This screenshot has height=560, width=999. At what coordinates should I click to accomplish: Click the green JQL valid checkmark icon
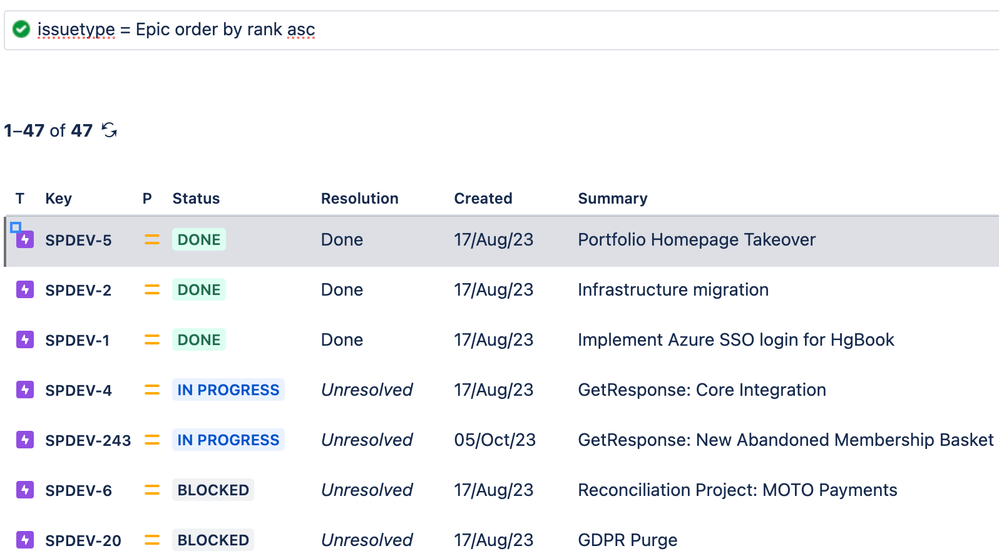point(21,29)
